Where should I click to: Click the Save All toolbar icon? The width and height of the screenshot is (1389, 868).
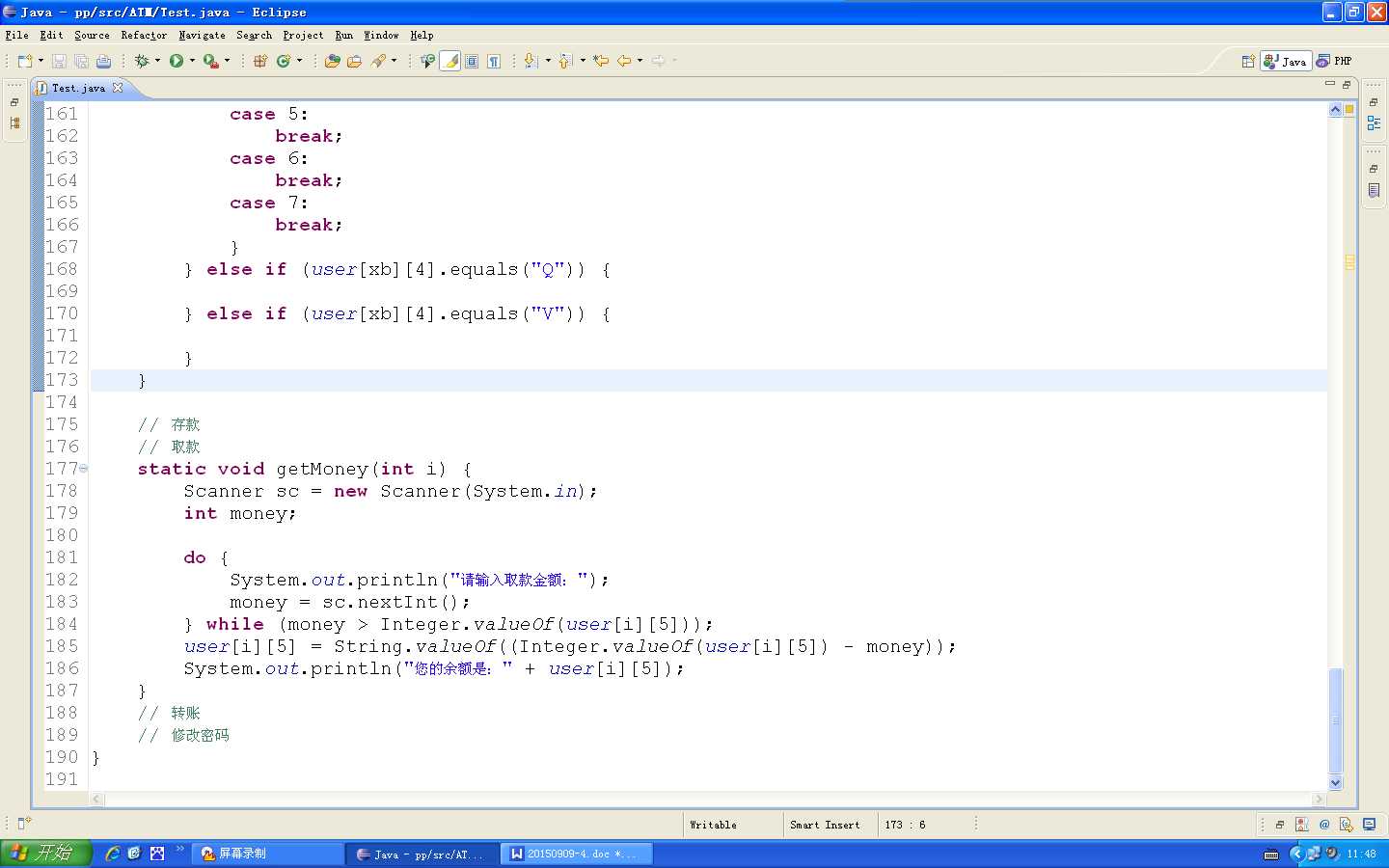pyautogui.click(x=81, y=61)
